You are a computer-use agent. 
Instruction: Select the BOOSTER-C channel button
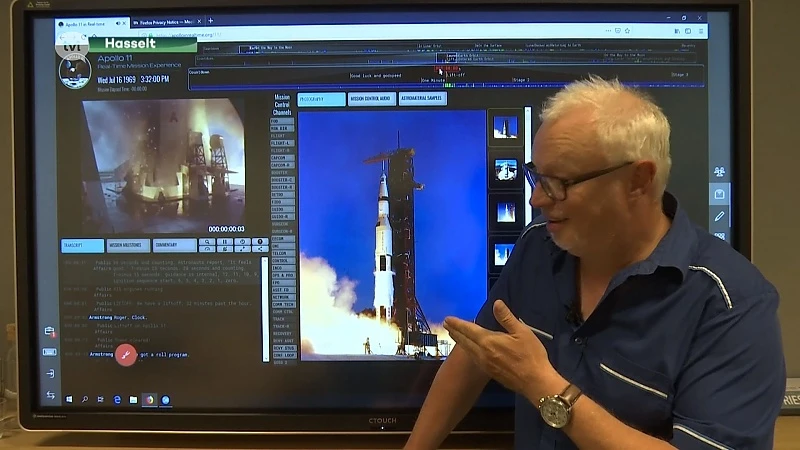(x=282, y=180)
